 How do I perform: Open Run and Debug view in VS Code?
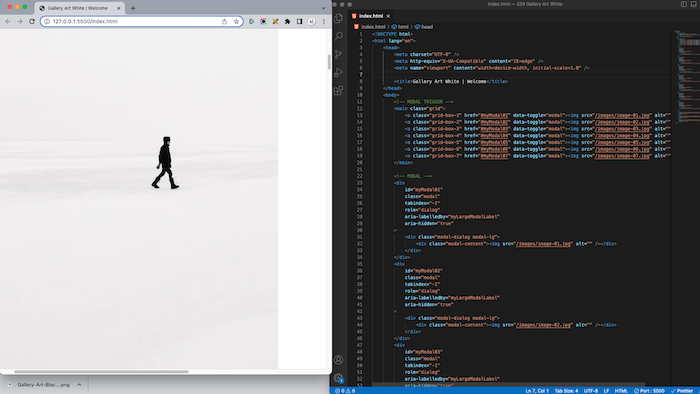tap(338, 72)
